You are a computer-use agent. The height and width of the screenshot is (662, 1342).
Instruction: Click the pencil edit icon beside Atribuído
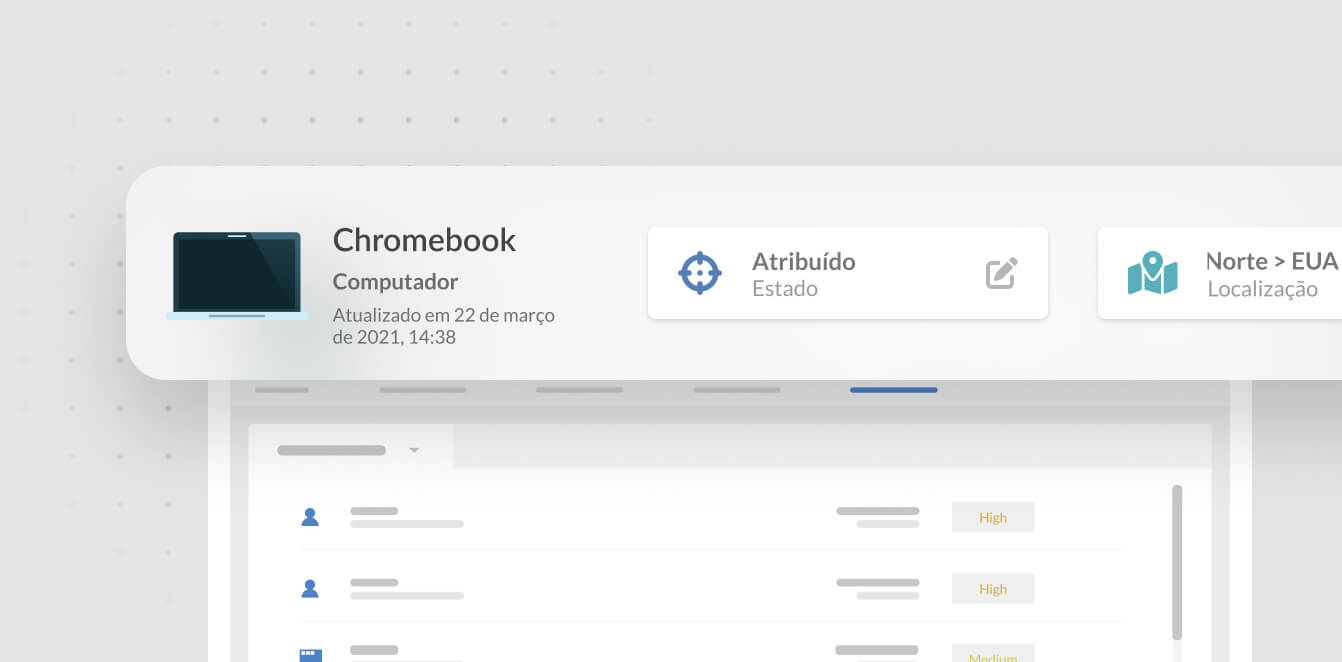(x=1001, y=273)
